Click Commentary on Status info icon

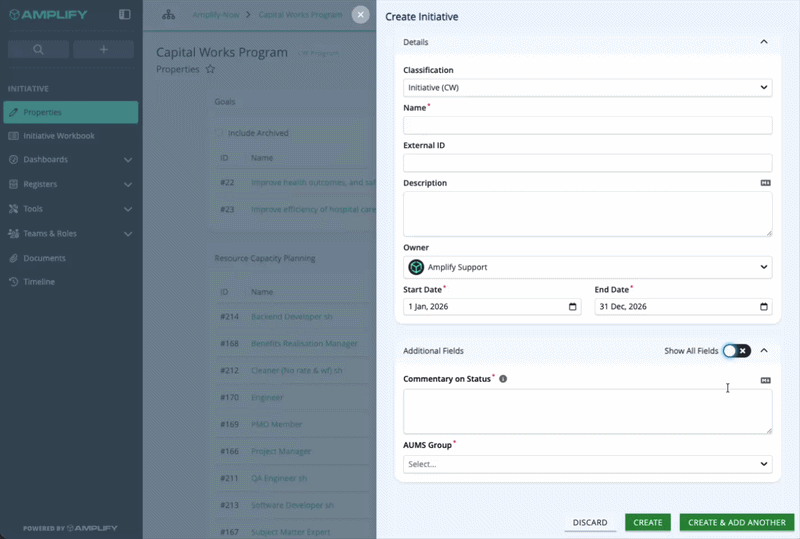pyautogui.click(x=503, y=379)
